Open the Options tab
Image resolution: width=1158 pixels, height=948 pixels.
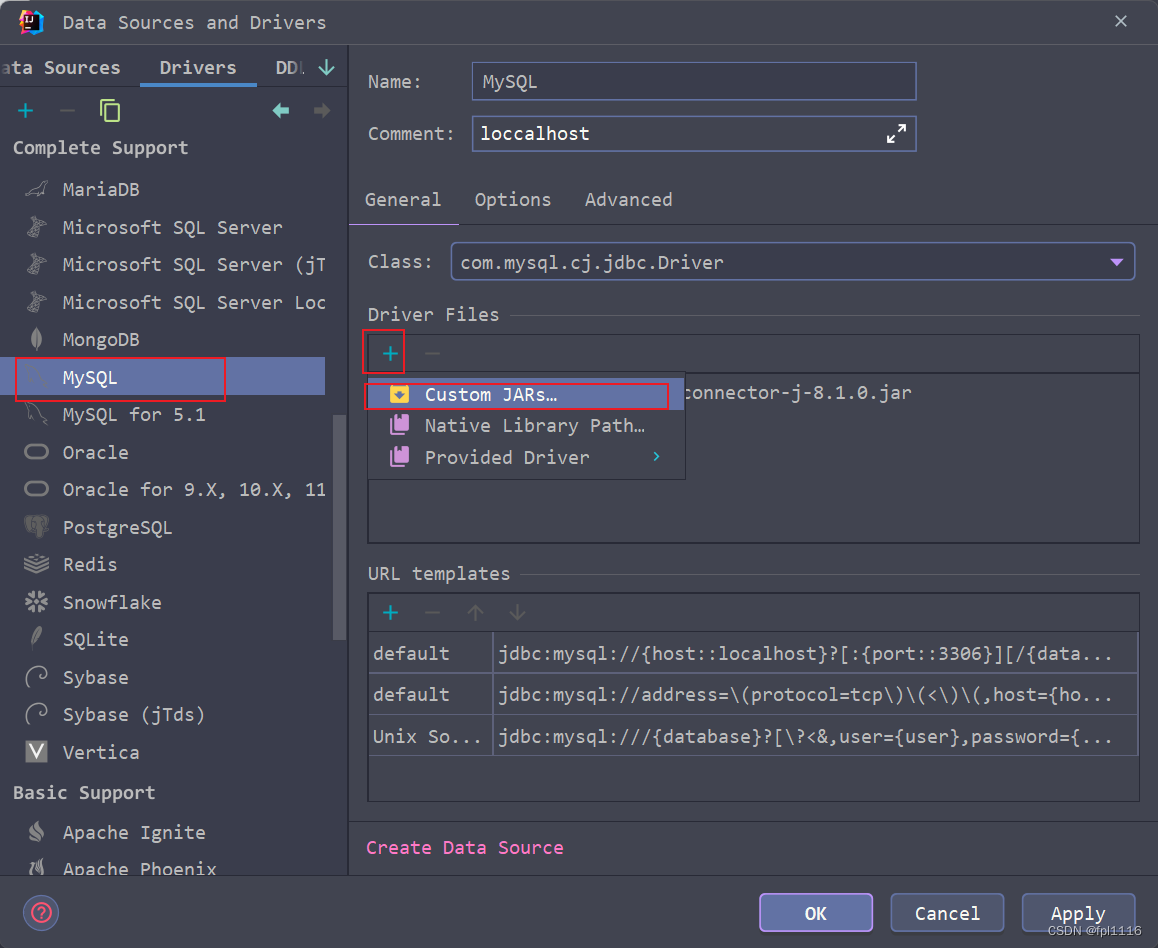coord(513,199)
